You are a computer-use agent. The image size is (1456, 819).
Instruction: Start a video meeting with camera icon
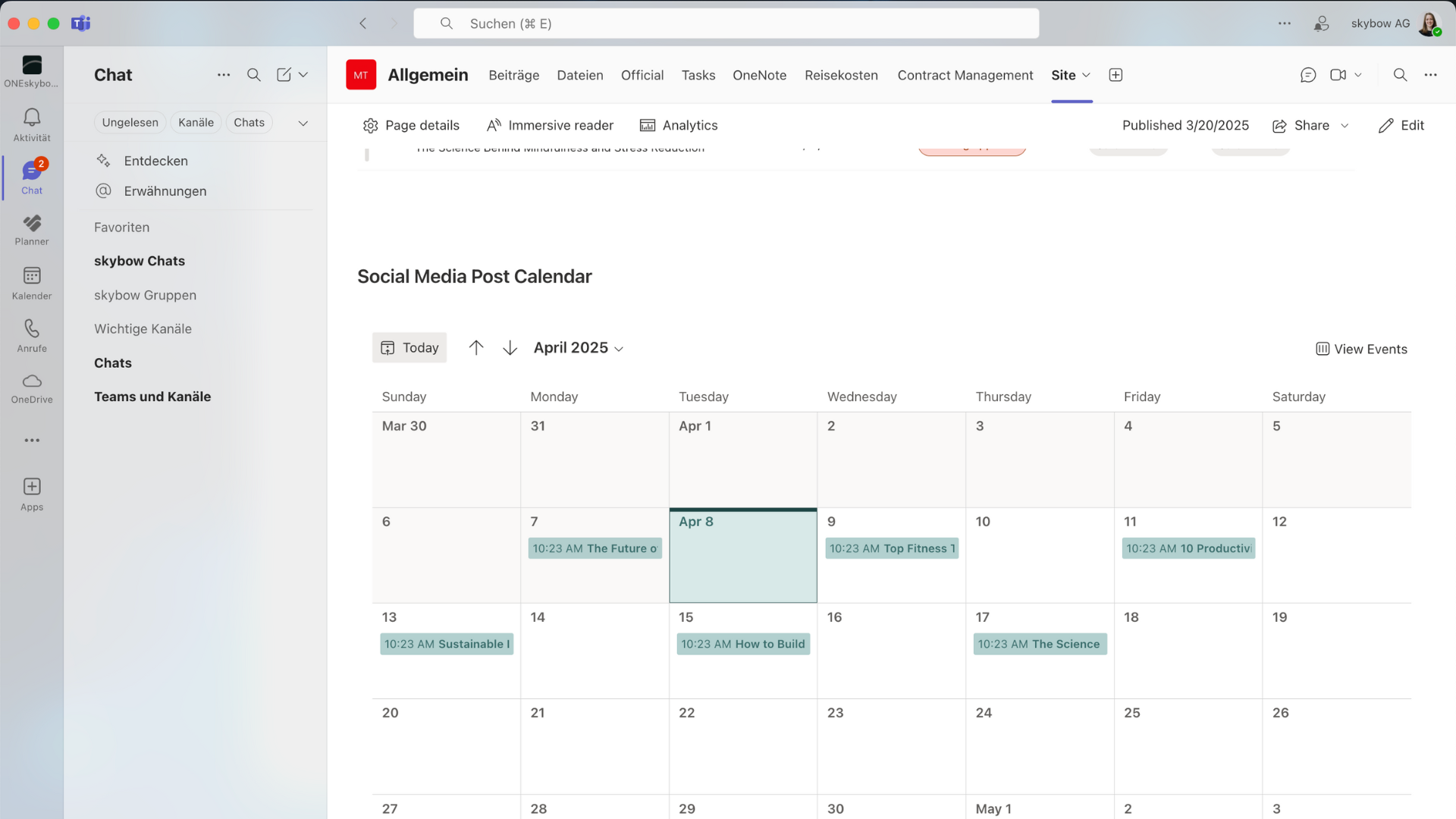(x=1338, y=75)
